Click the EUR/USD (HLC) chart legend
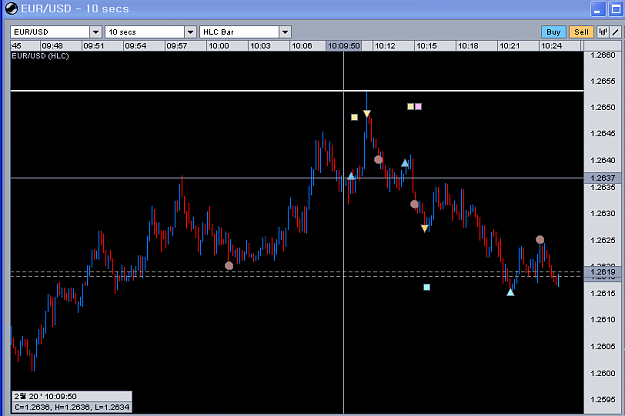The image size is (625, 416). pyautogui.click(x=40, y=56)
